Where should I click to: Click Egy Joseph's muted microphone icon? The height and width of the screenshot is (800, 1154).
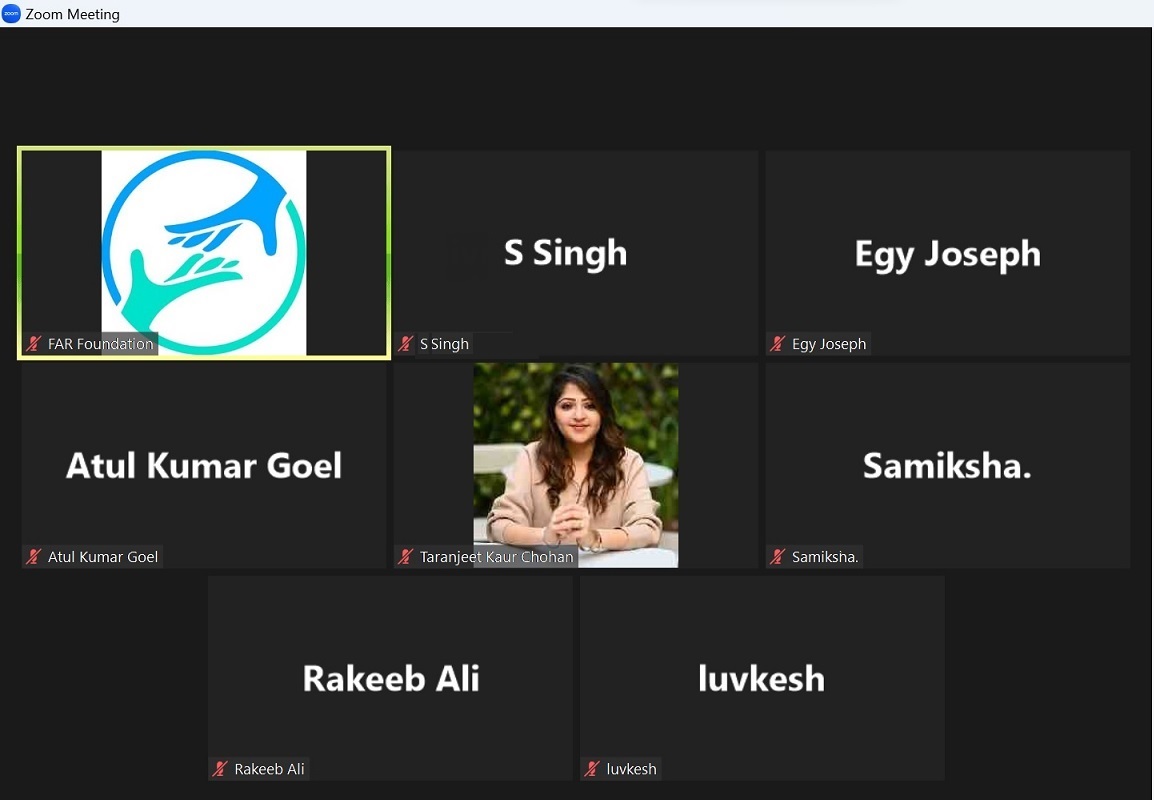click(x=777, y=344)
